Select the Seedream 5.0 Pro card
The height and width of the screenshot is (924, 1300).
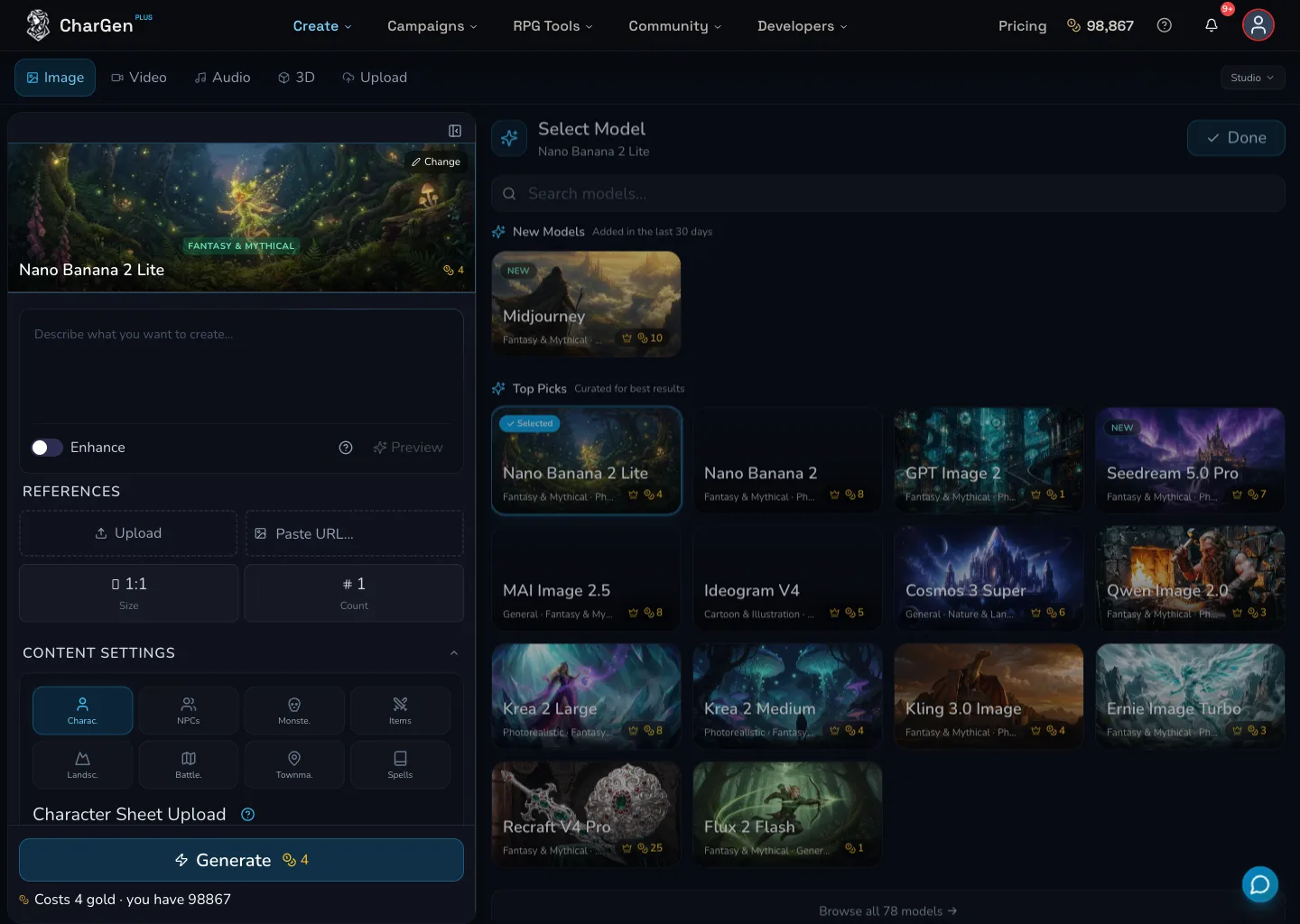tap(1190, 460)
